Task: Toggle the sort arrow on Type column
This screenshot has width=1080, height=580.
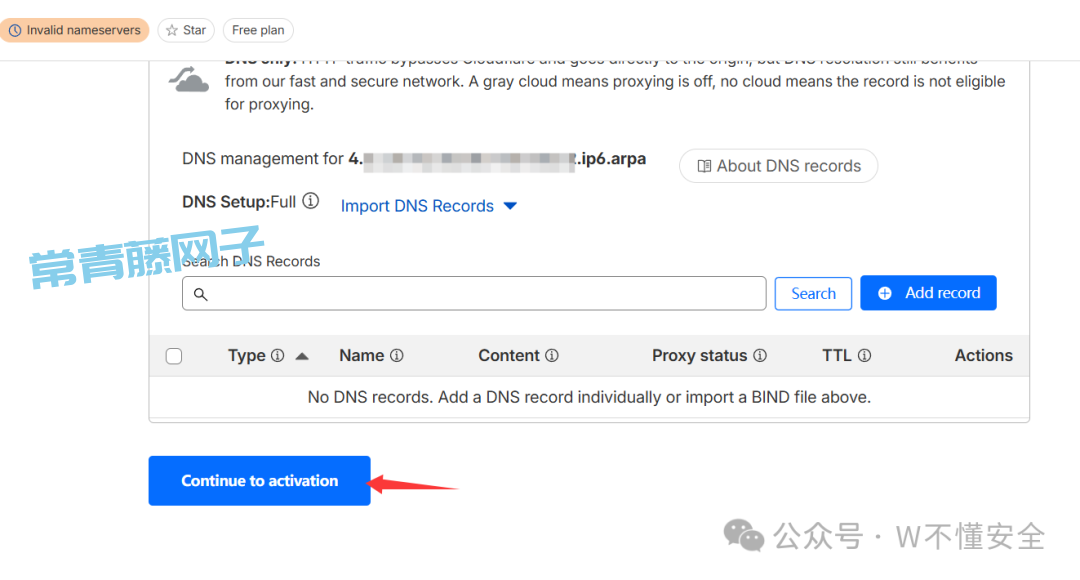Action: tap(302, 356)
